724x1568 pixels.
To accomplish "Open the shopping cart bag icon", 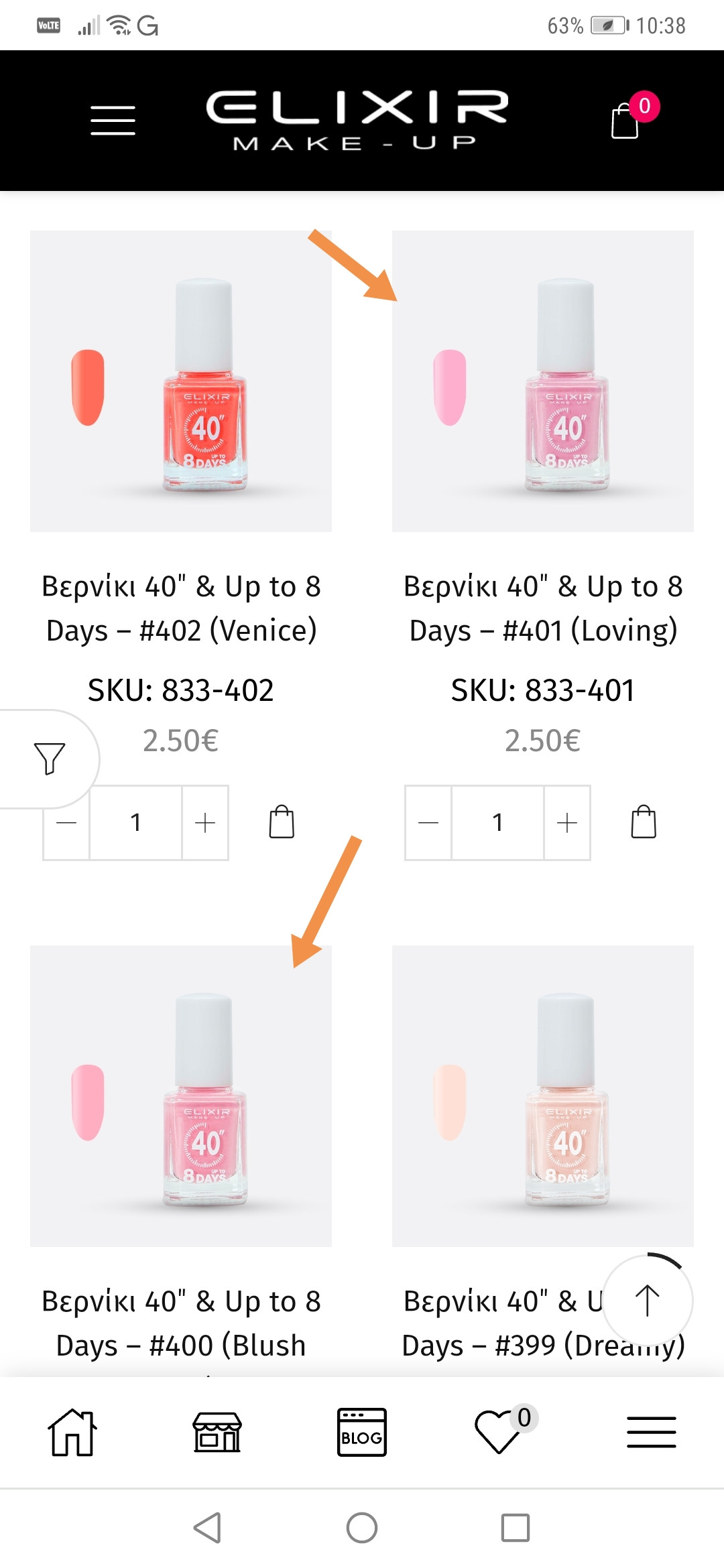I will (x=625, y=121).
